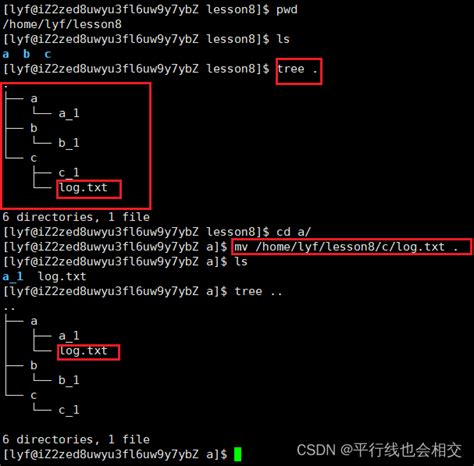Click the 'tree ..' command text

tap(258, 291)
